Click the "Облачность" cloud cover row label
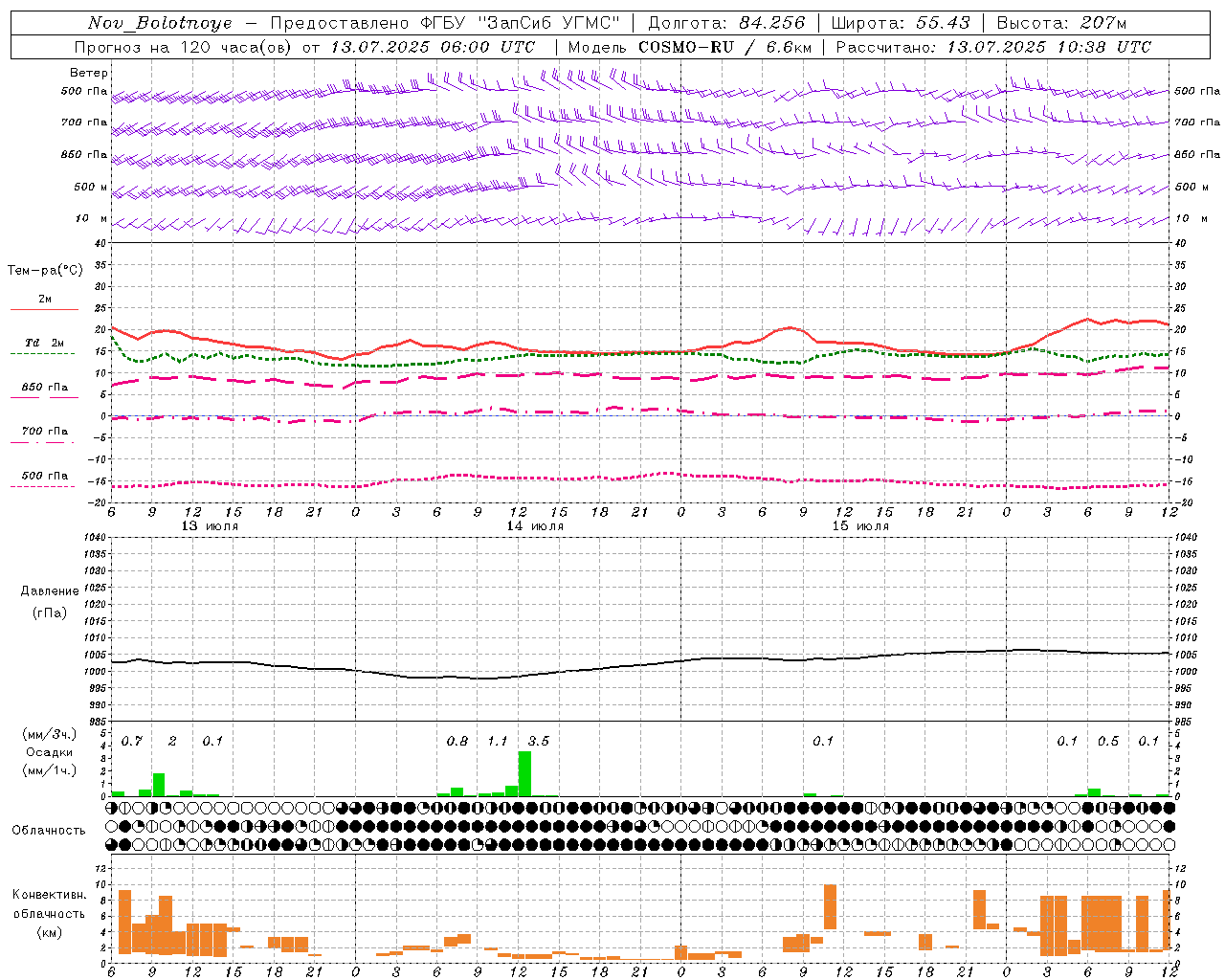Image resolution: width=1225 pixels, height=980 pixels. 49,830
